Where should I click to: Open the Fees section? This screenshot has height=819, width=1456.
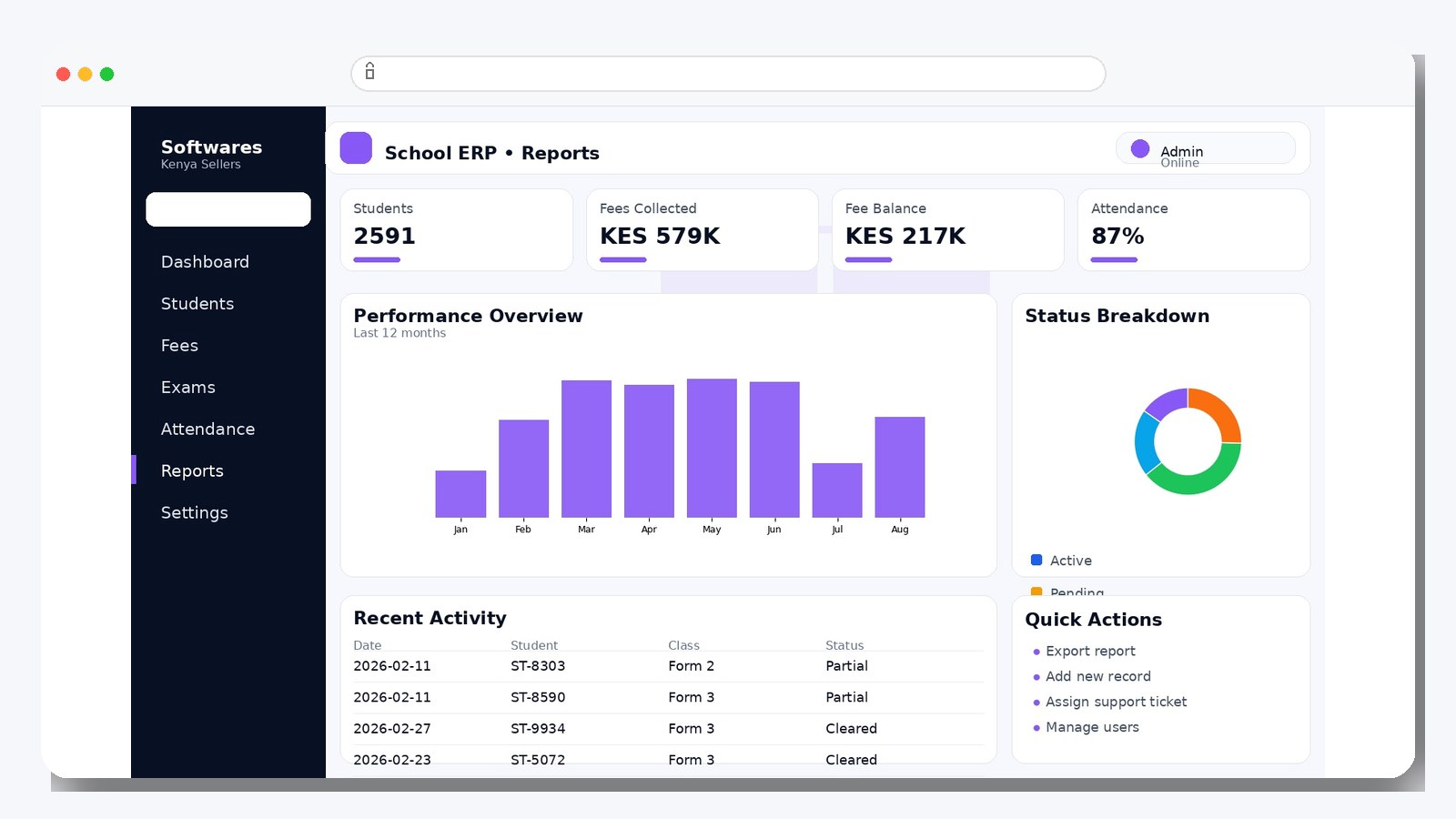179,346
